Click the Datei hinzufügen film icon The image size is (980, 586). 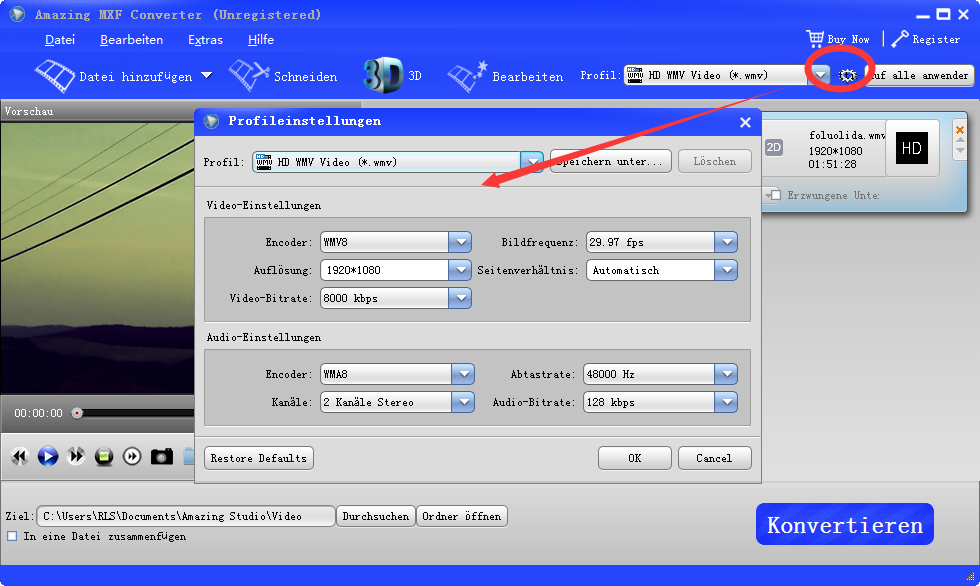click(x=55, y=76)
